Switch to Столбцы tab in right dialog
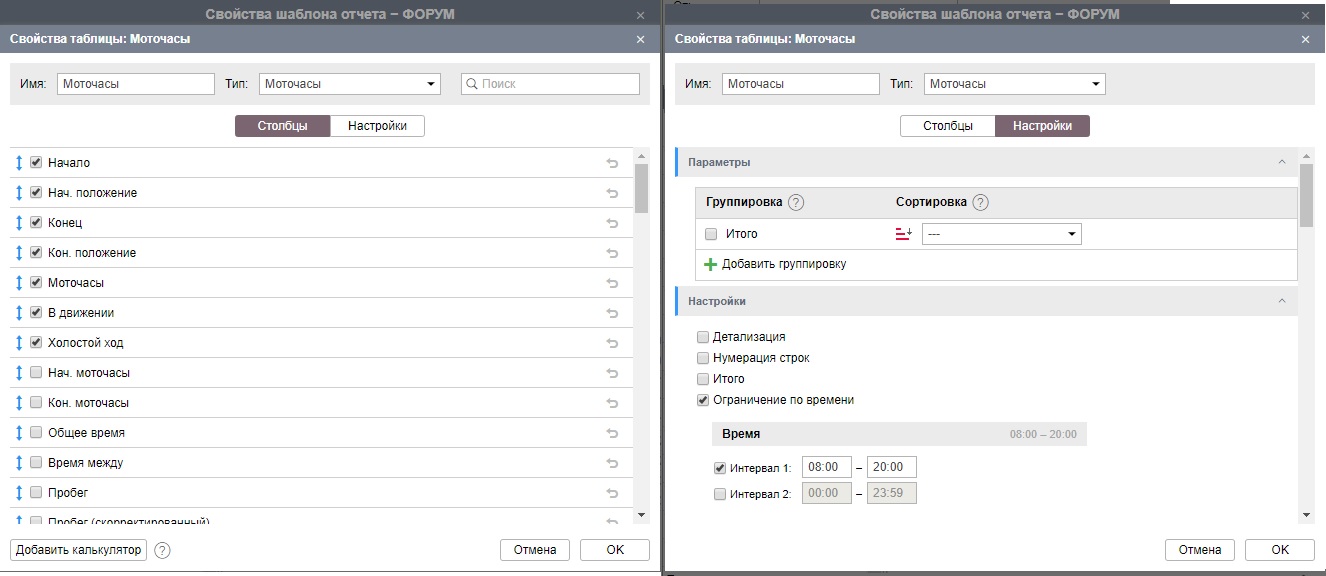 click(x=947, y=126)
